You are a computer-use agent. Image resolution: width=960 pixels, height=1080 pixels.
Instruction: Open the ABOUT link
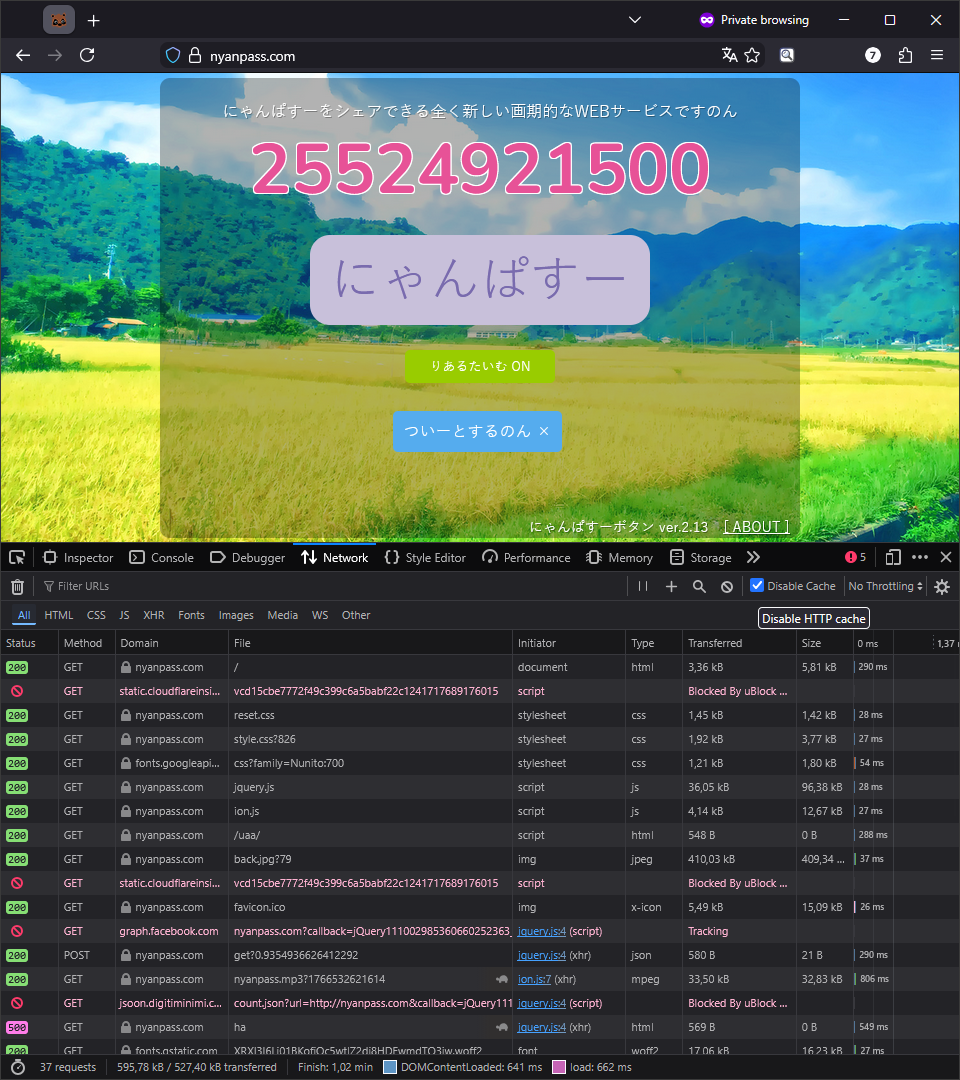coord(756,527)
